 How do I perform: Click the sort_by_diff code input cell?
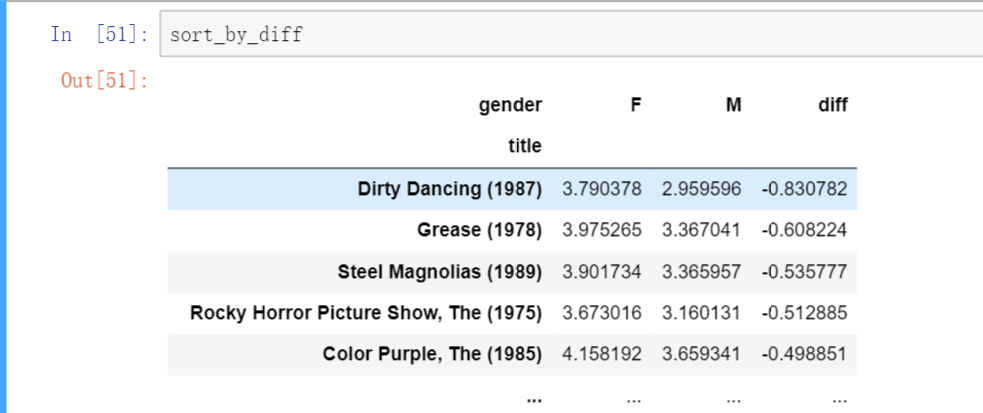coord(571,34)
